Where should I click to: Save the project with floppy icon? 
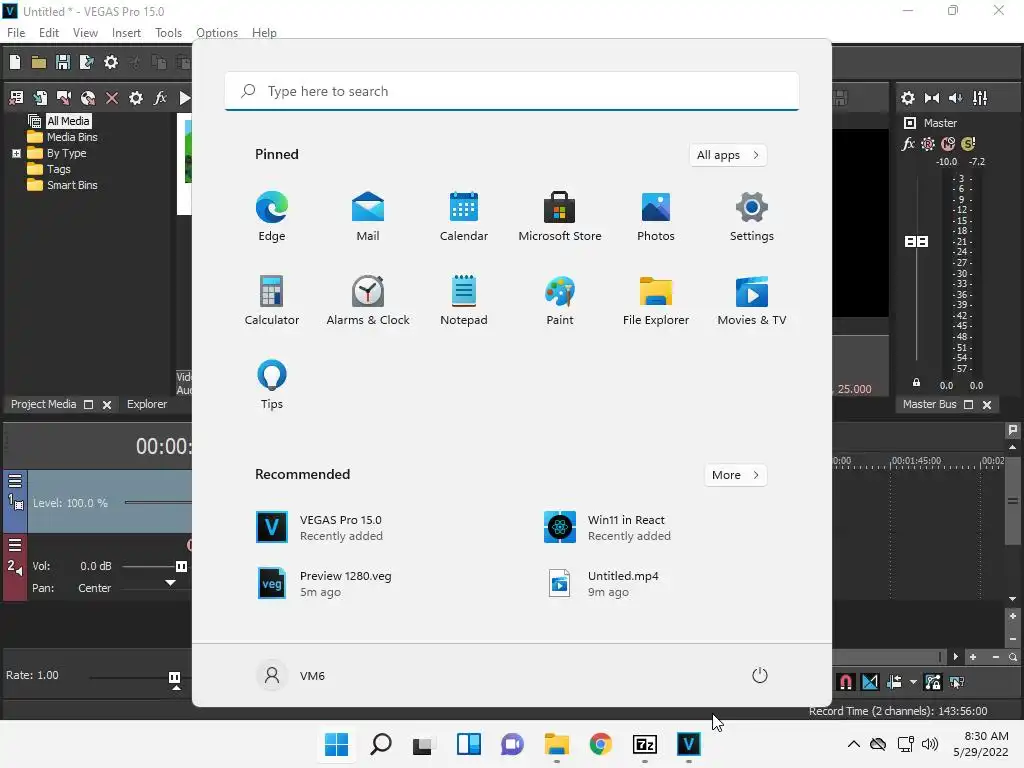(x=63, y=62)
